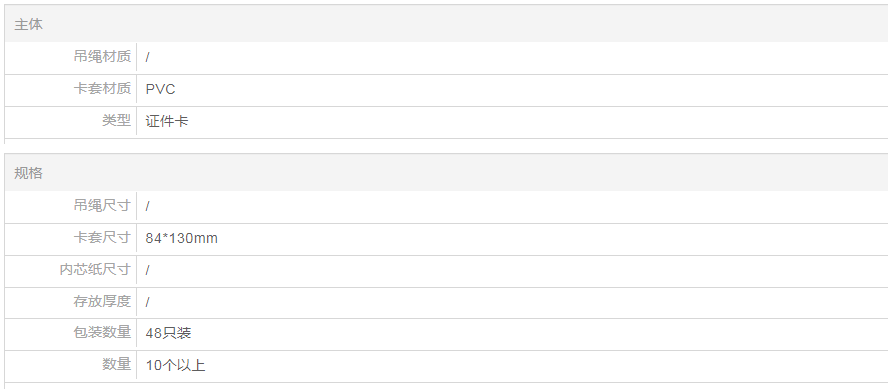Click the slash value beside 内芯纸尺寸
The image size is (894, 389).
(147, 270)
